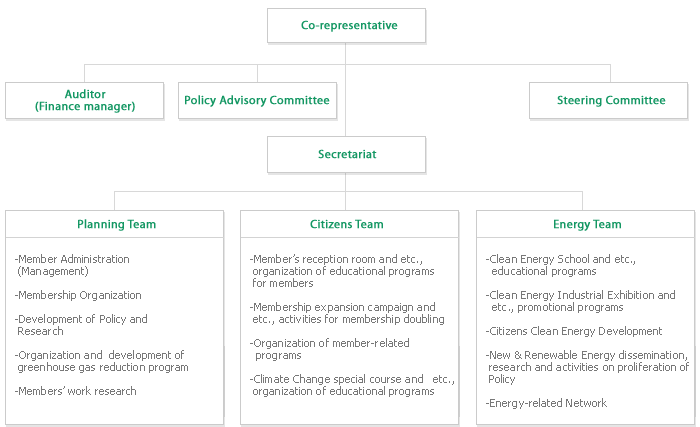The width and height of the screenshot is (700, 427).
Task: Select the Steering Committee box
Action: [608, 100]
